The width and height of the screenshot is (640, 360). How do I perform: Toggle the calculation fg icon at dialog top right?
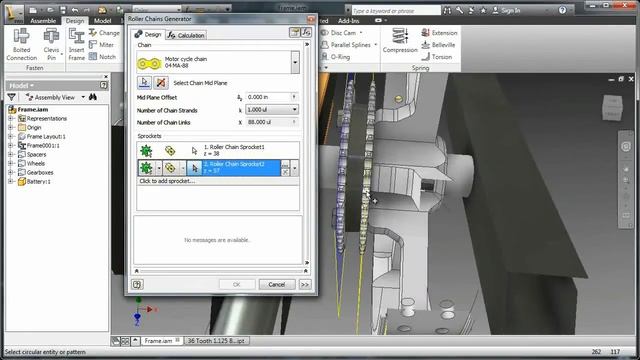[x=306, y=32]
